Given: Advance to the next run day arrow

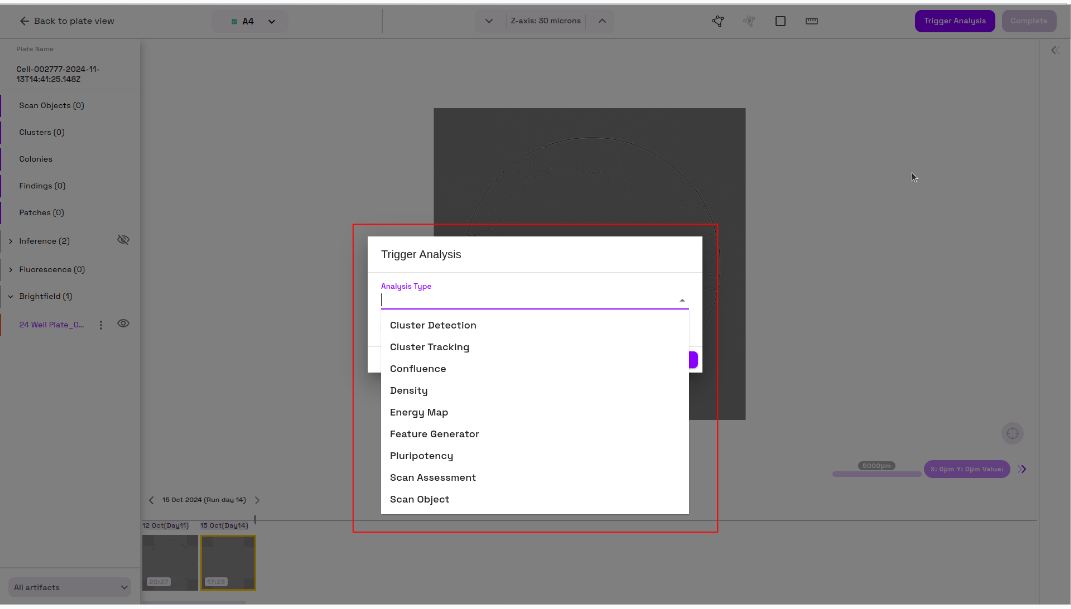Looking at the screenshot, I should click(257, 500).
